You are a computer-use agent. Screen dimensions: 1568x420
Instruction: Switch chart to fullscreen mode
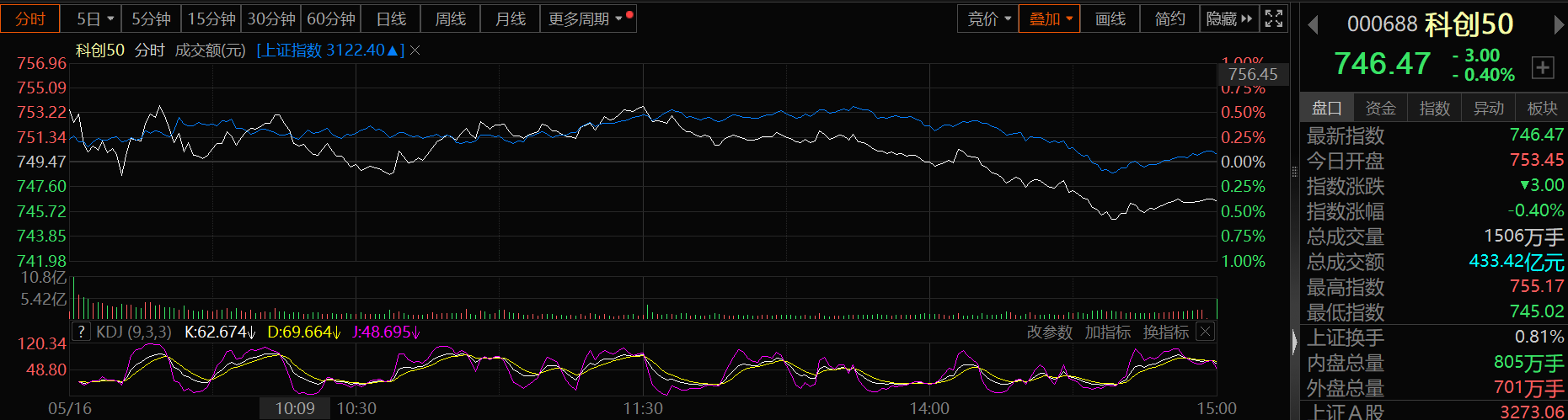coord(1274,19)
